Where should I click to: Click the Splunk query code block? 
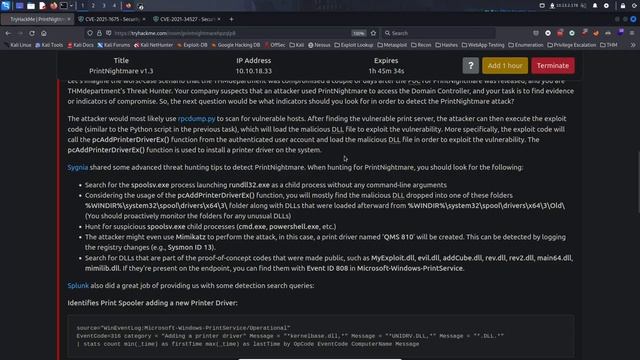tap(321, 336)
